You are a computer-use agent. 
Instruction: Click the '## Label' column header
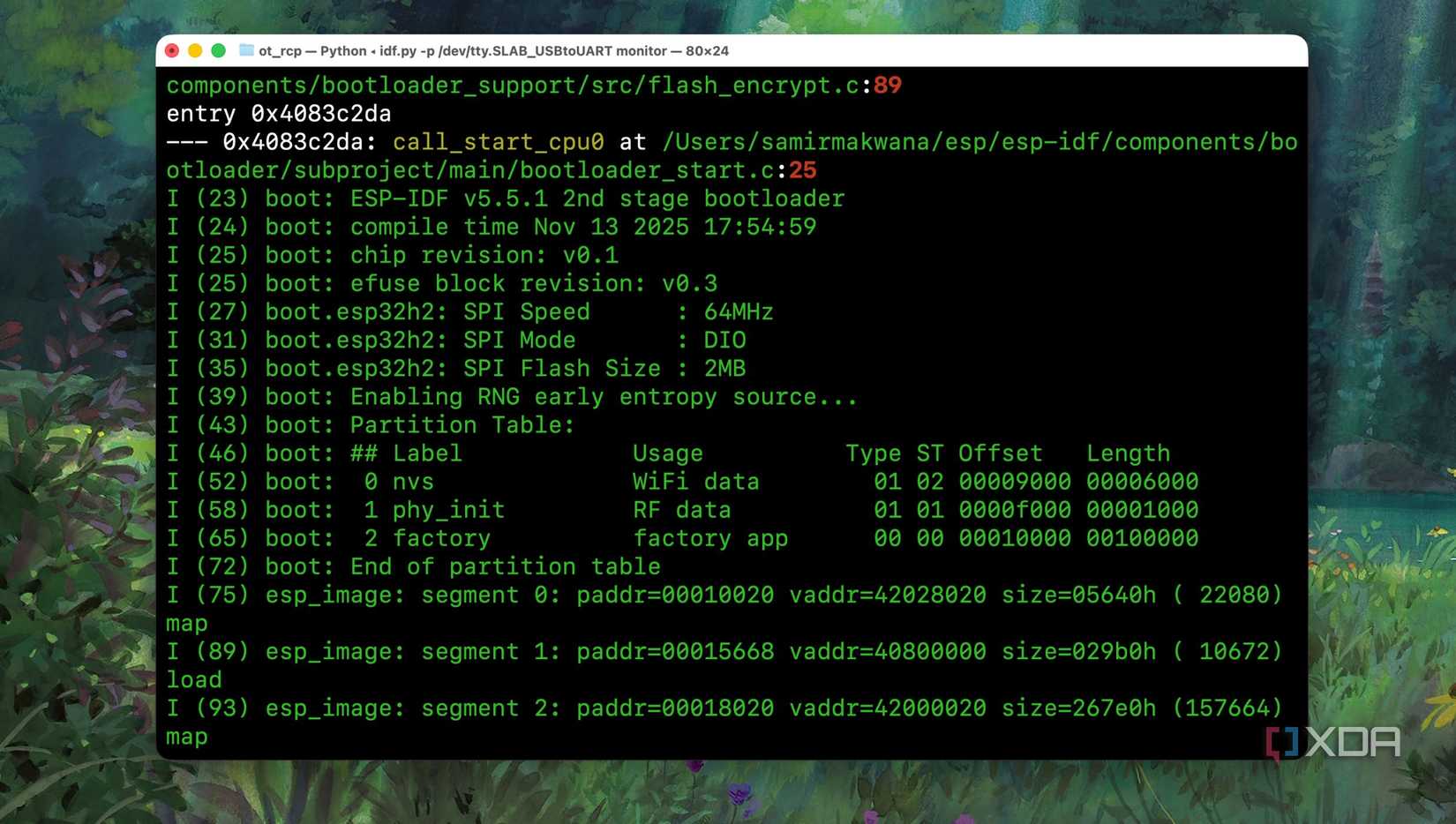(407, 453)
